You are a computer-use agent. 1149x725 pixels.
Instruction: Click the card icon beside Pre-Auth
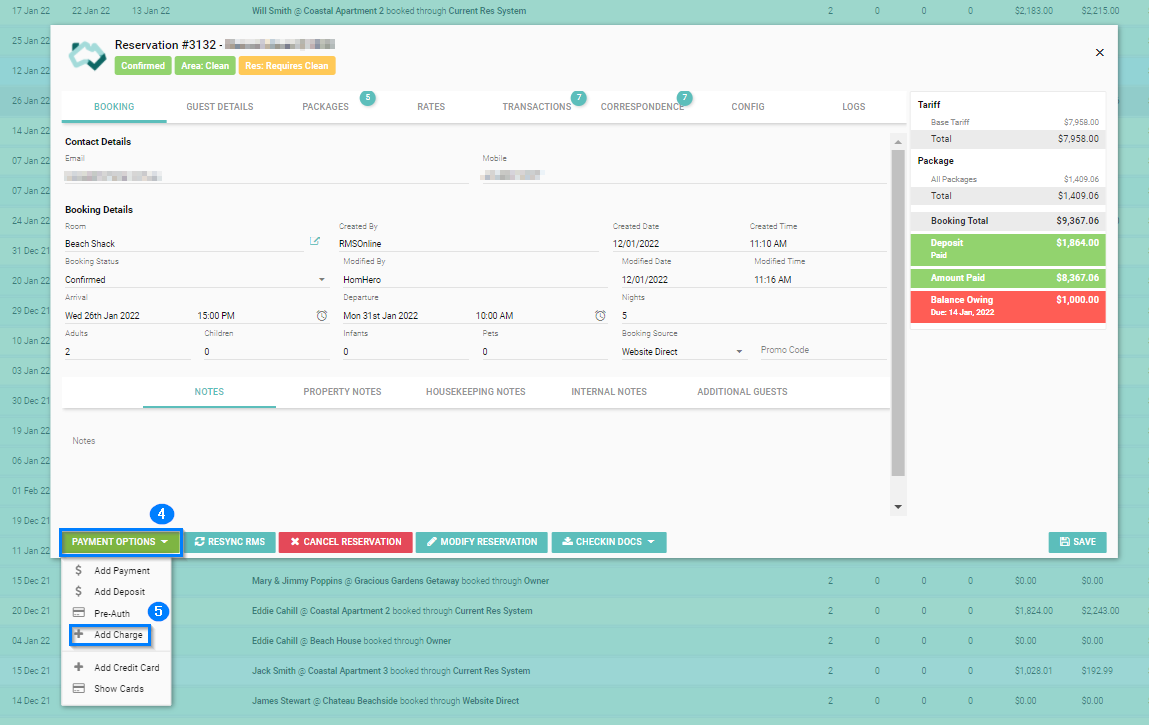tap(79, 613)
